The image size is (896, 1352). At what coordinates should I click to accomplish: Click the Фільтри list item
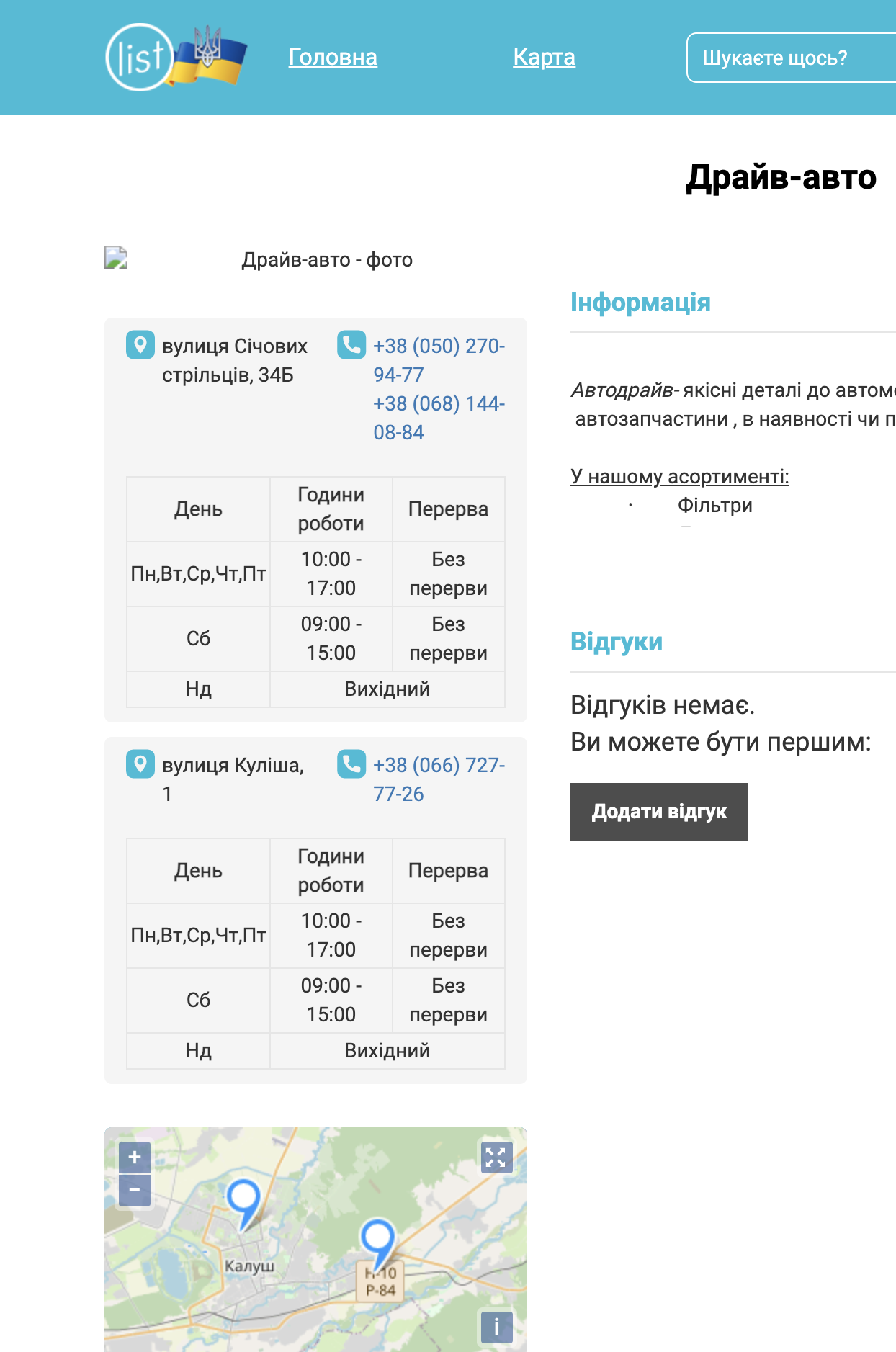[x=715, y=505]
